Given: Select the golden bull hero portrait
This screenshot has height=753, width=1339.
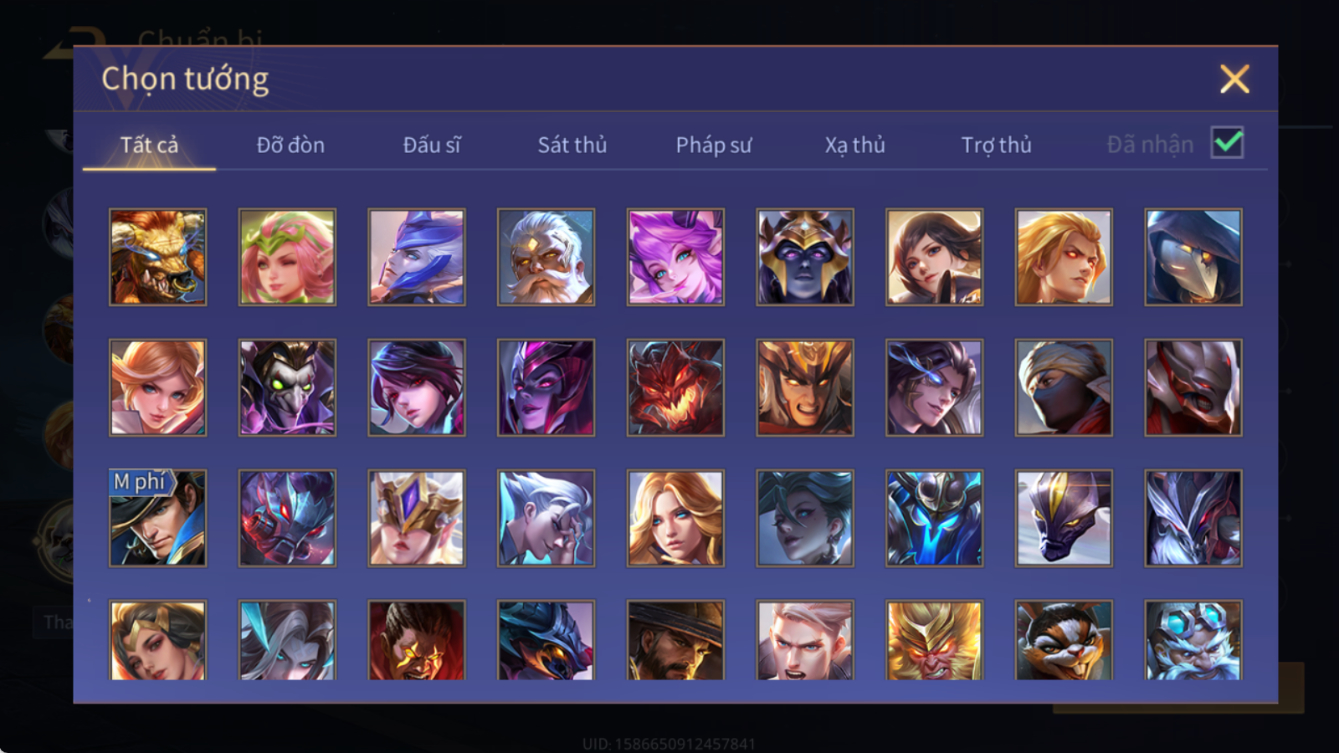Looking at the screenshot, I should point(158,257).
